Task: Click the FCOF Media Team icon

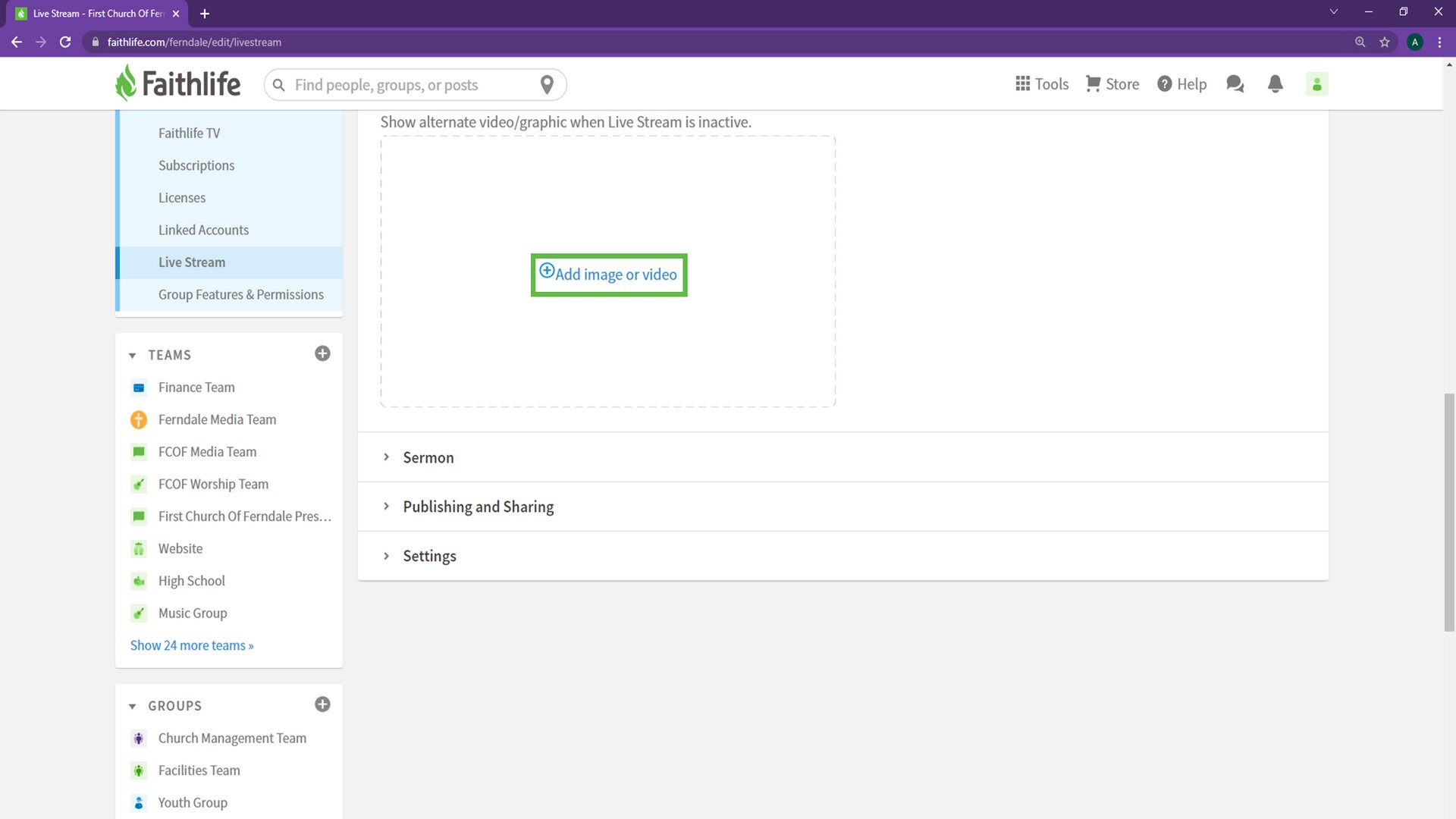Action: (x=139, y=452)
